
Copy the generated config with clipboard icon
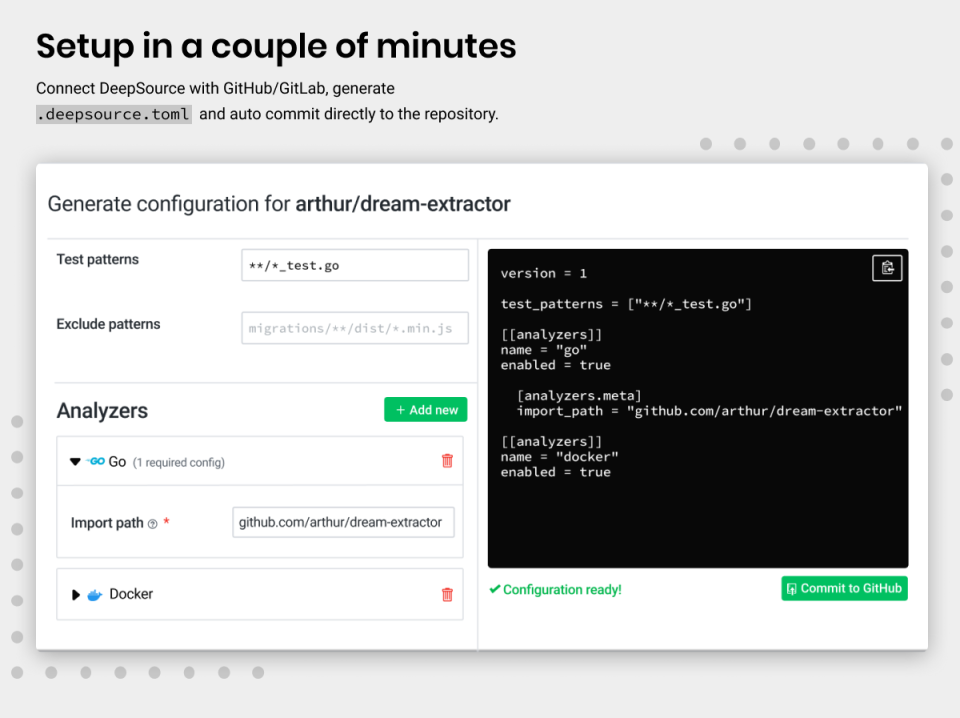click(x=887, y=268)
